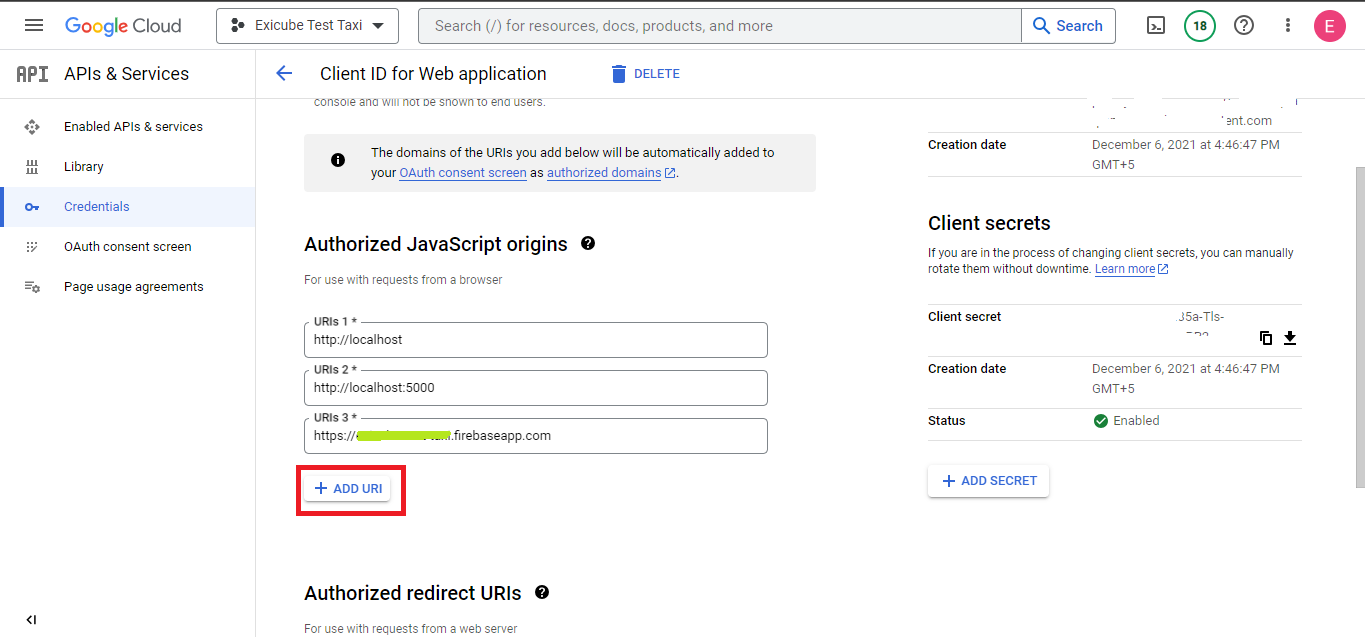This screenshot has width=1365, height=637.
Task: Click the user account avatar E
Action: (1329, 26)
